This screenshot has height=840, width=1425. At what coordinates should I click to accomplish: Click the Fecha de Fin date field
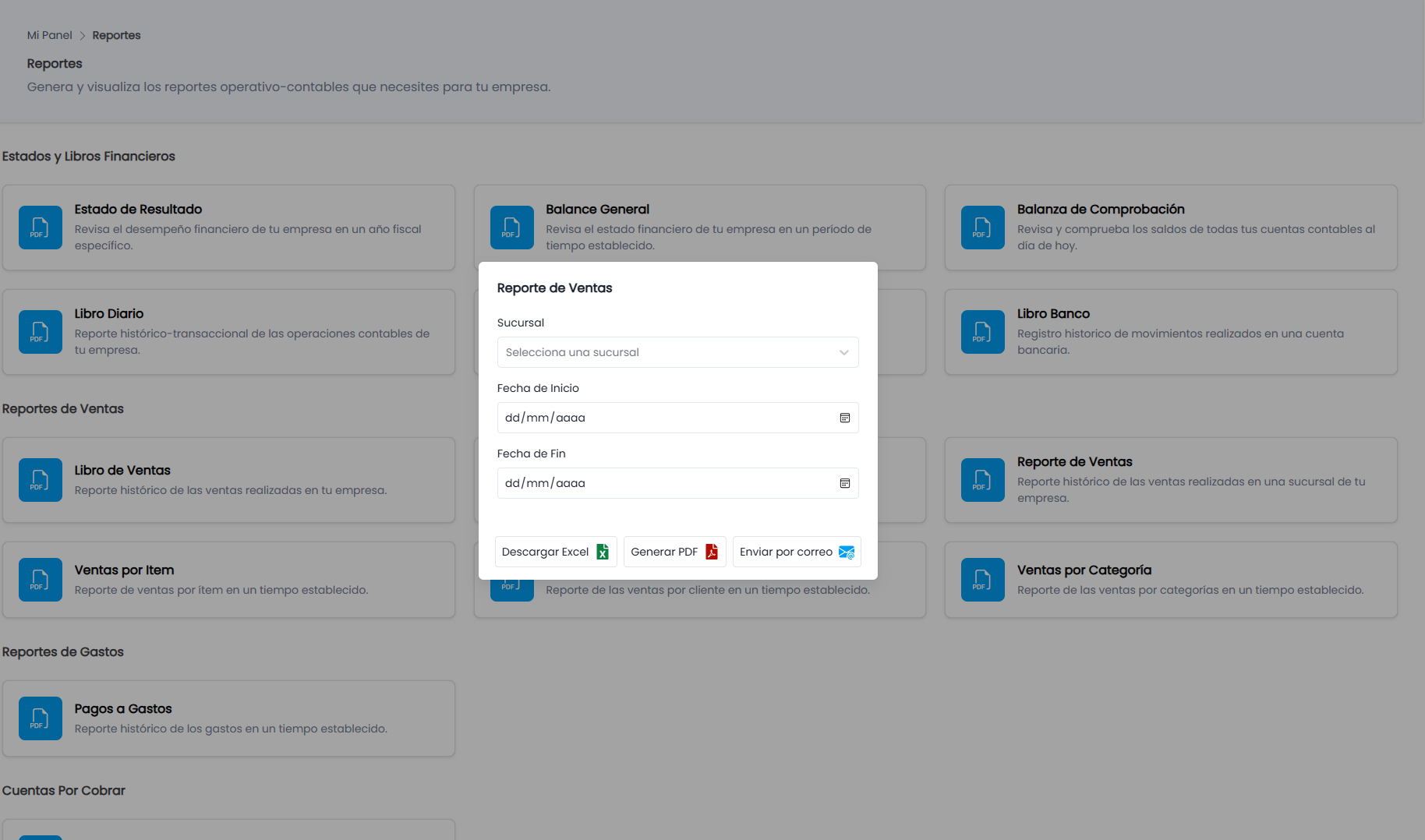[677, 483]
